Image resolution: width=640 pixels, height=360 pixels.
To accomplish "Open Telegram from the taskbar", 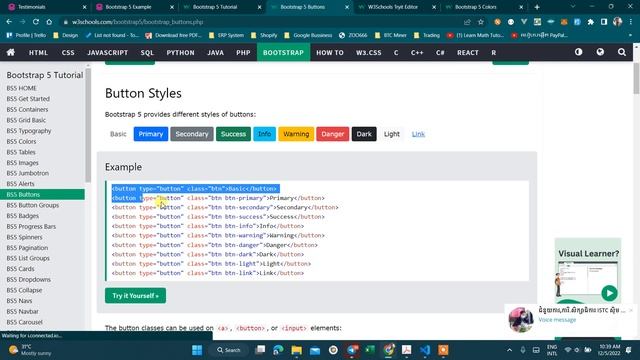I will [x=352, y=350].
